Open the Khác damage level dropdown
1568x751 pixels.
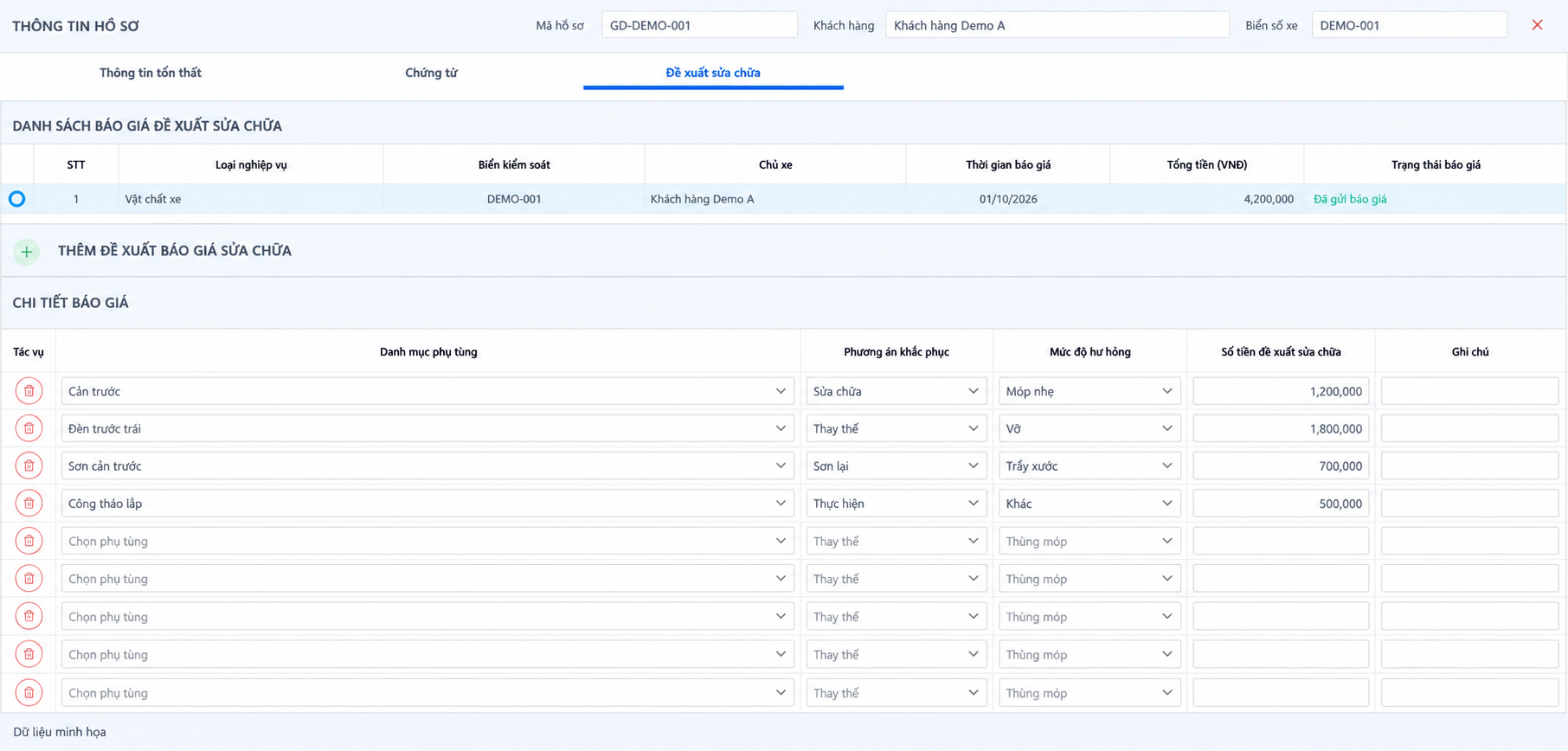(1089, 504)
